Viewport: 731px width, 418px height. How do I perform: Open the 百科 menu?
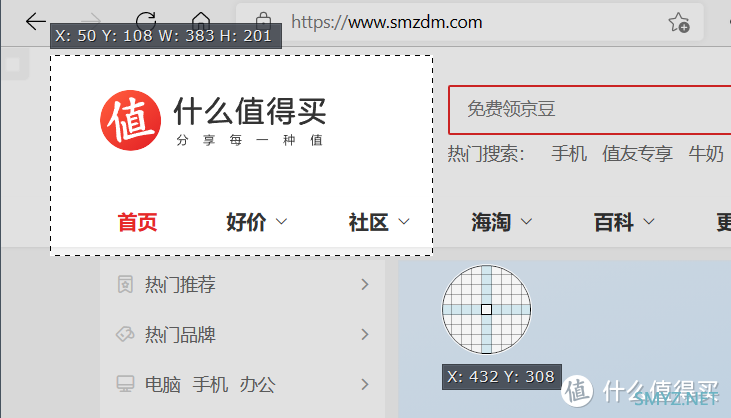pos(614,222)
